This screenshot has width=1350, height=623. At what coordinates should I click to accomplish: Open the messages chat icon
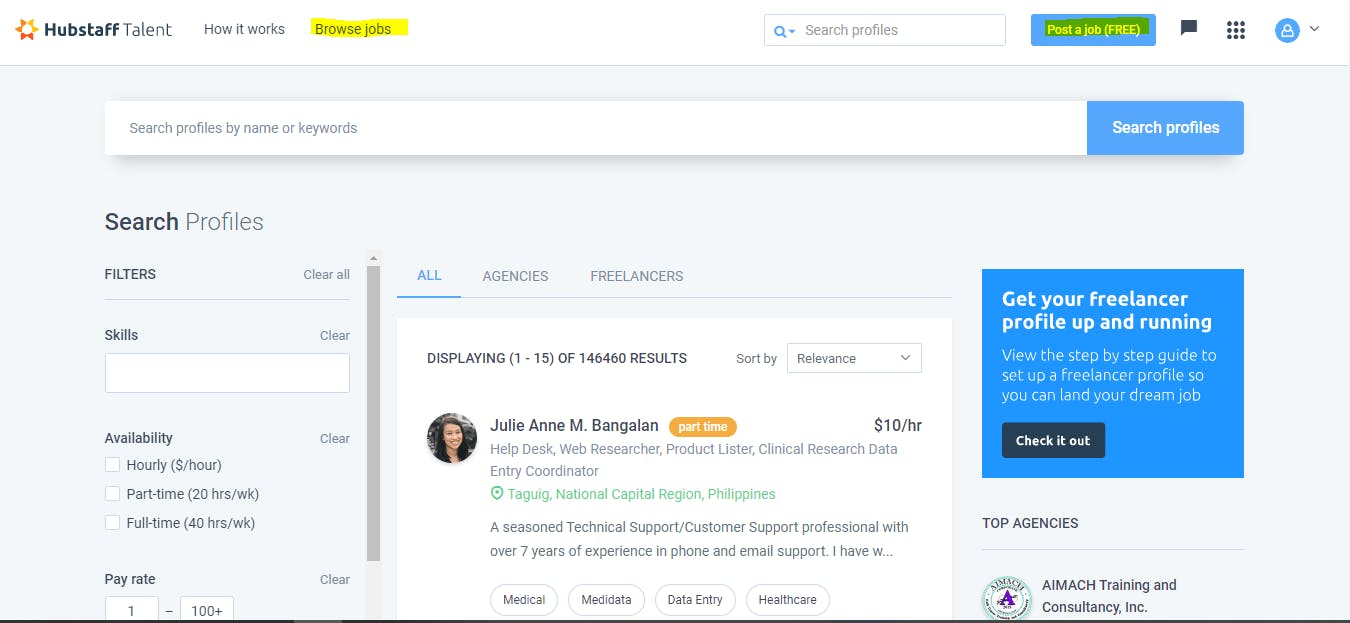1189,28
